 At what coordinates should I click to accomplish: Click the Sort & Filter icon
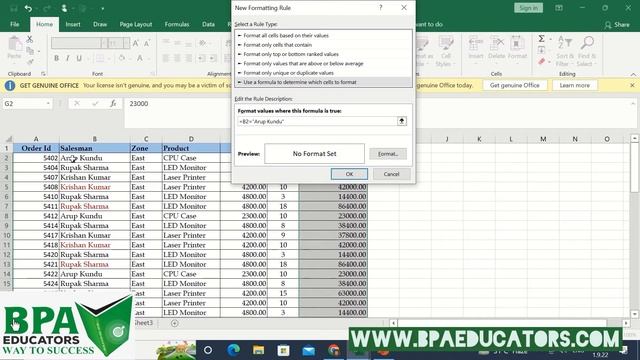pos(565,42)
